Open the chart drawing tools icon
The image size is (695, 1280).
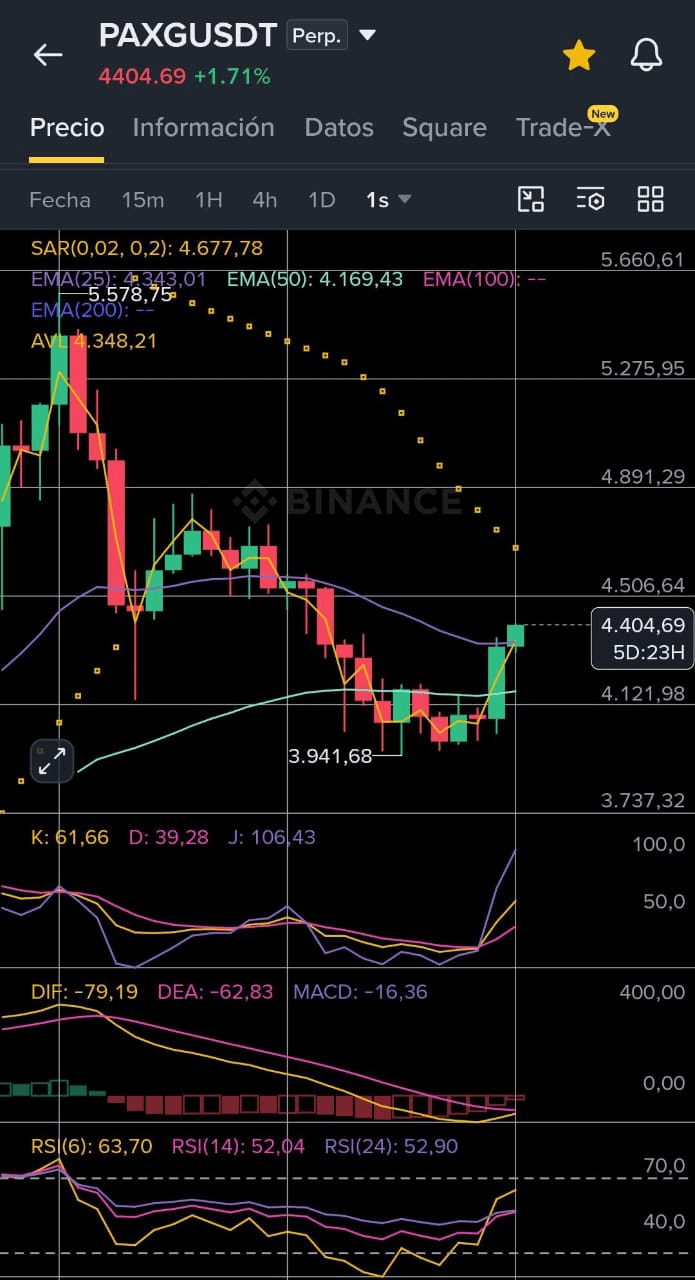click(x=531, y=199)
